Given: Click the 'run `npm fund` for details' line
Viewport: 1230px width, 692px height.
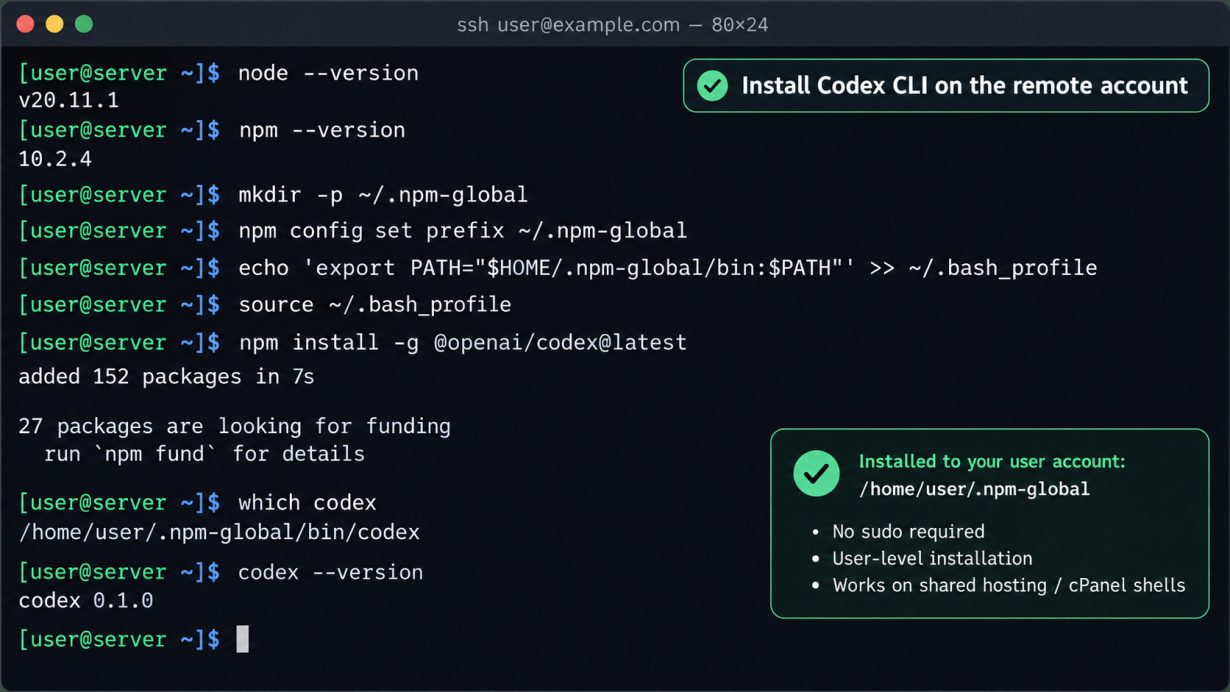Looking at the screenshot, I should [x=205, y=454].
